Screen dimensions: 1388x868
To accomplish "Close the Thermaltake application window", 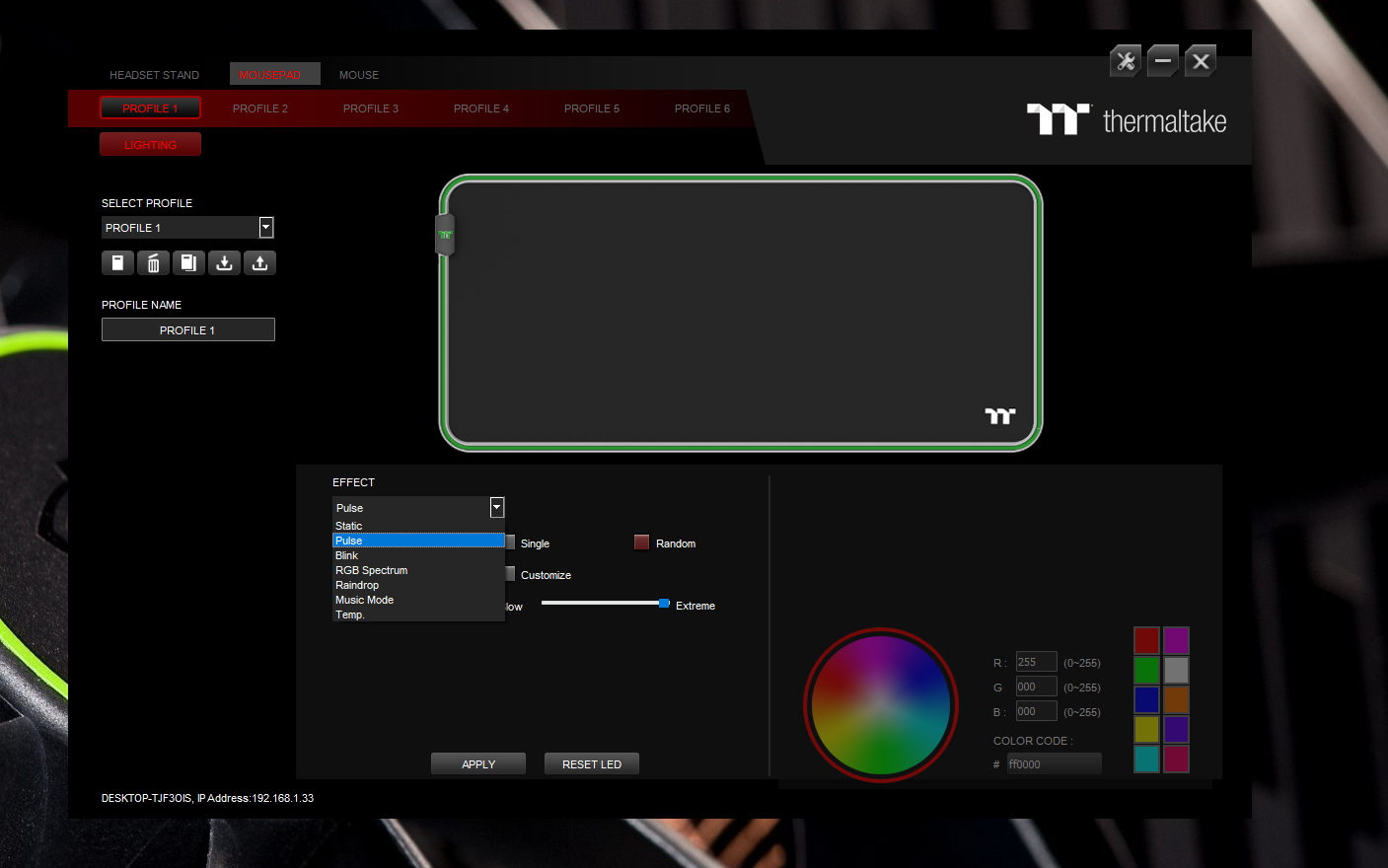I will coord(1201,61).
